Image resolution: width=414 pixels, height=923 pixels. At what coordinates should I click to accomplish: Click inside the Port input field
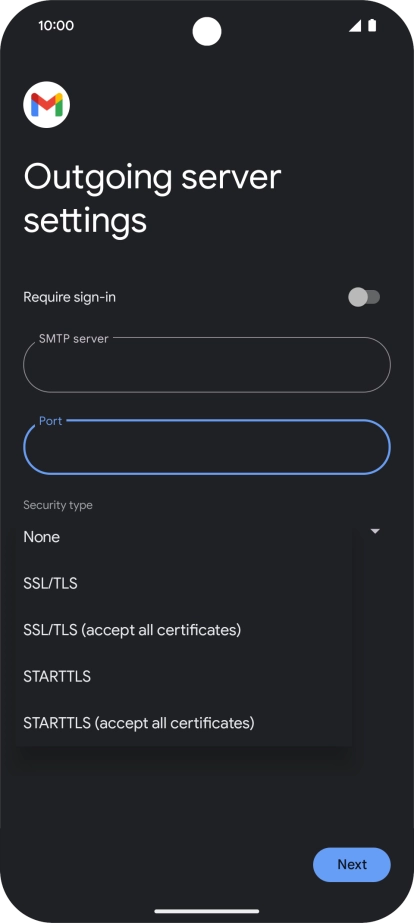pos(207,447)
